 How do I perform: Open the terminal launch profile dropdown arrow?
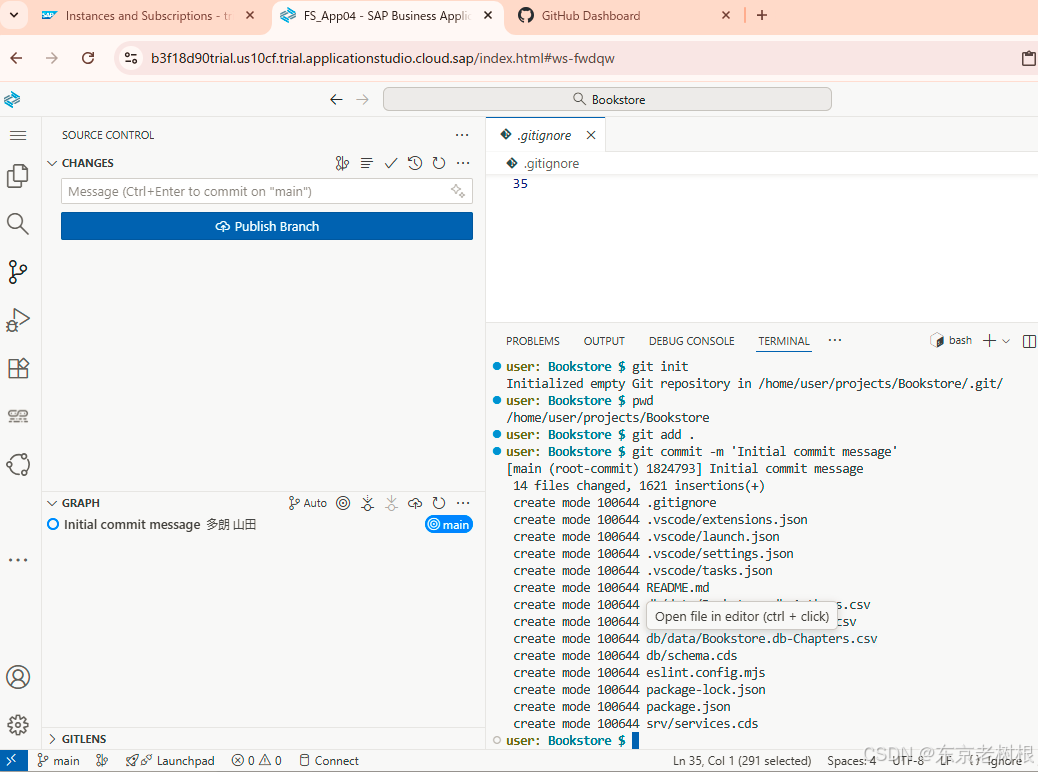[x=1006, y=341]
